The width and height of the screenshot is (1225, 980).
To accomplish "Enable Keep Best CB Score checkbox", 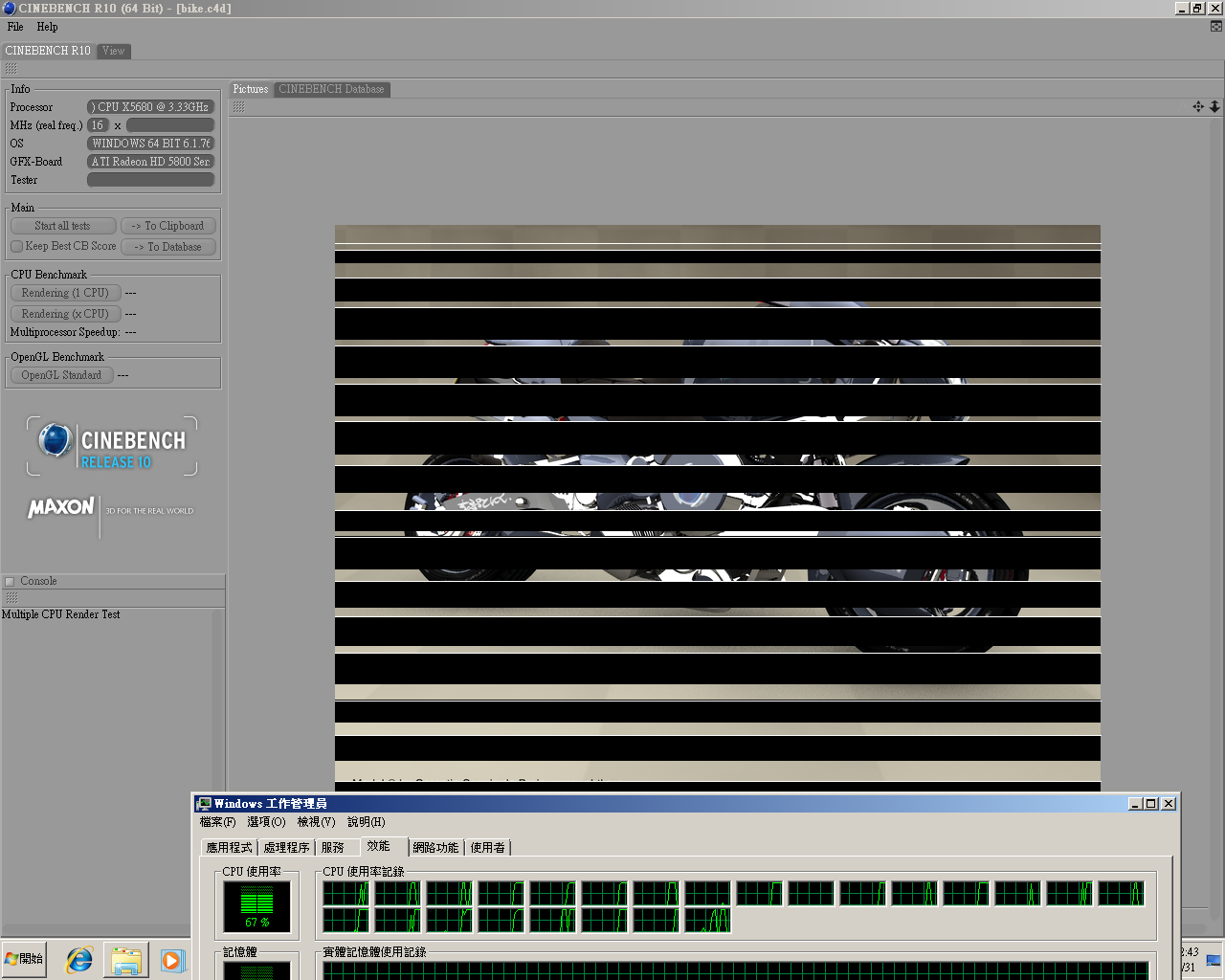I will click(16, 246).
